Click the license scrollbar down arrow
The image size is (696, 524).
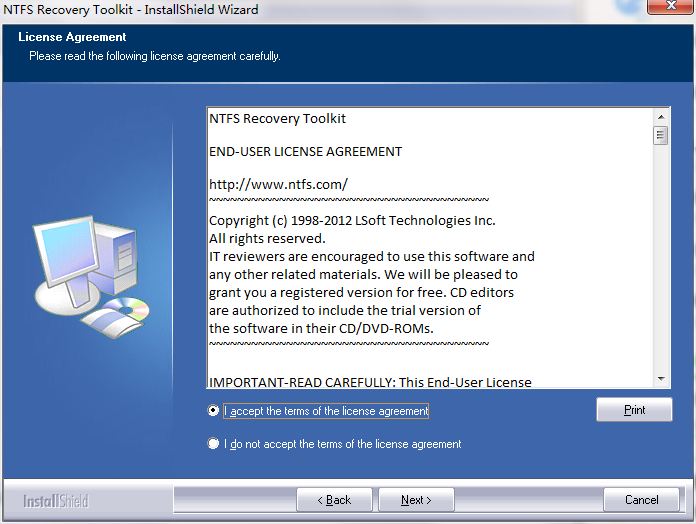point(661,379)
